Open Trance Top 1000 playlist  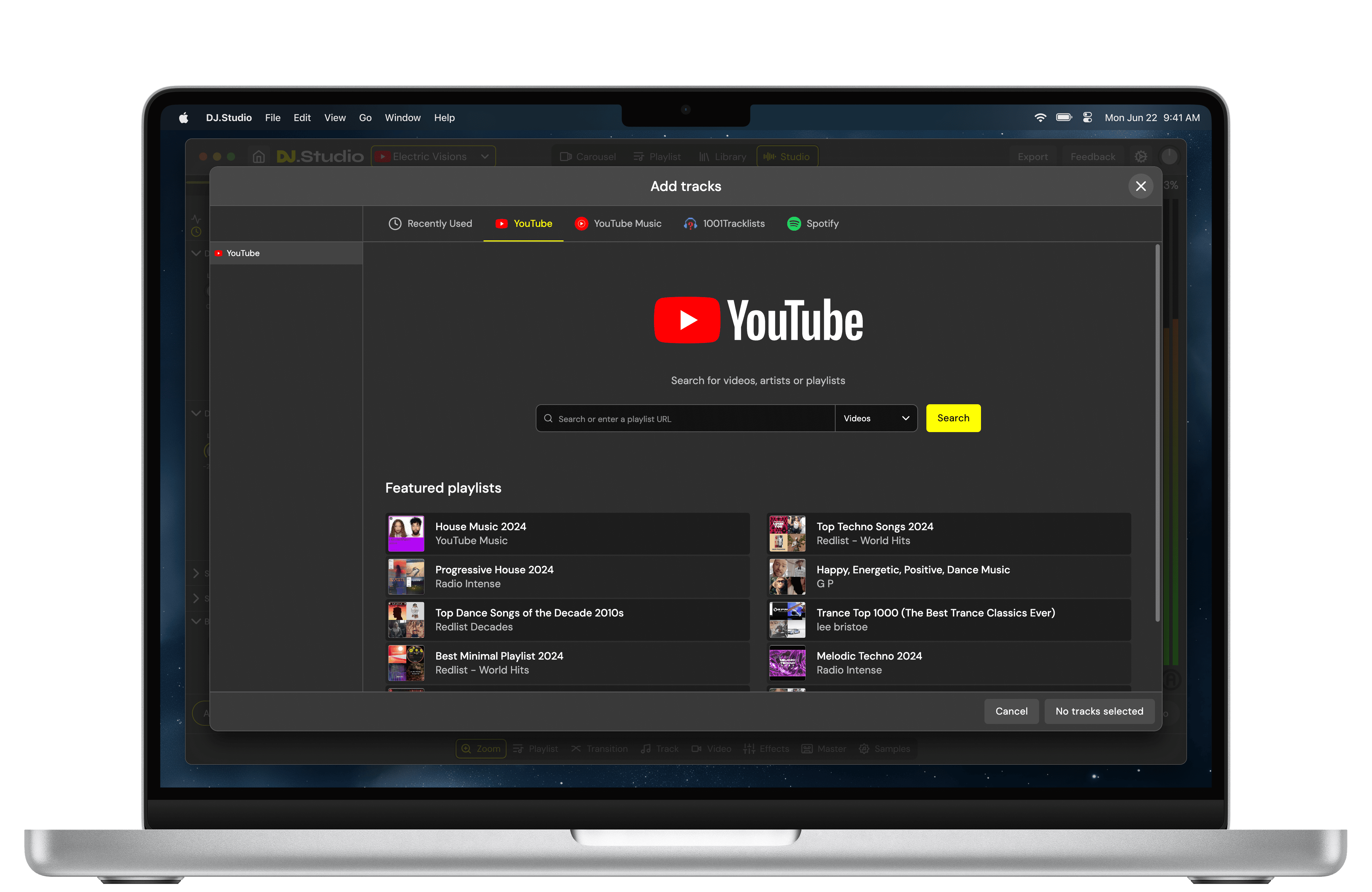tap(949, 620)
